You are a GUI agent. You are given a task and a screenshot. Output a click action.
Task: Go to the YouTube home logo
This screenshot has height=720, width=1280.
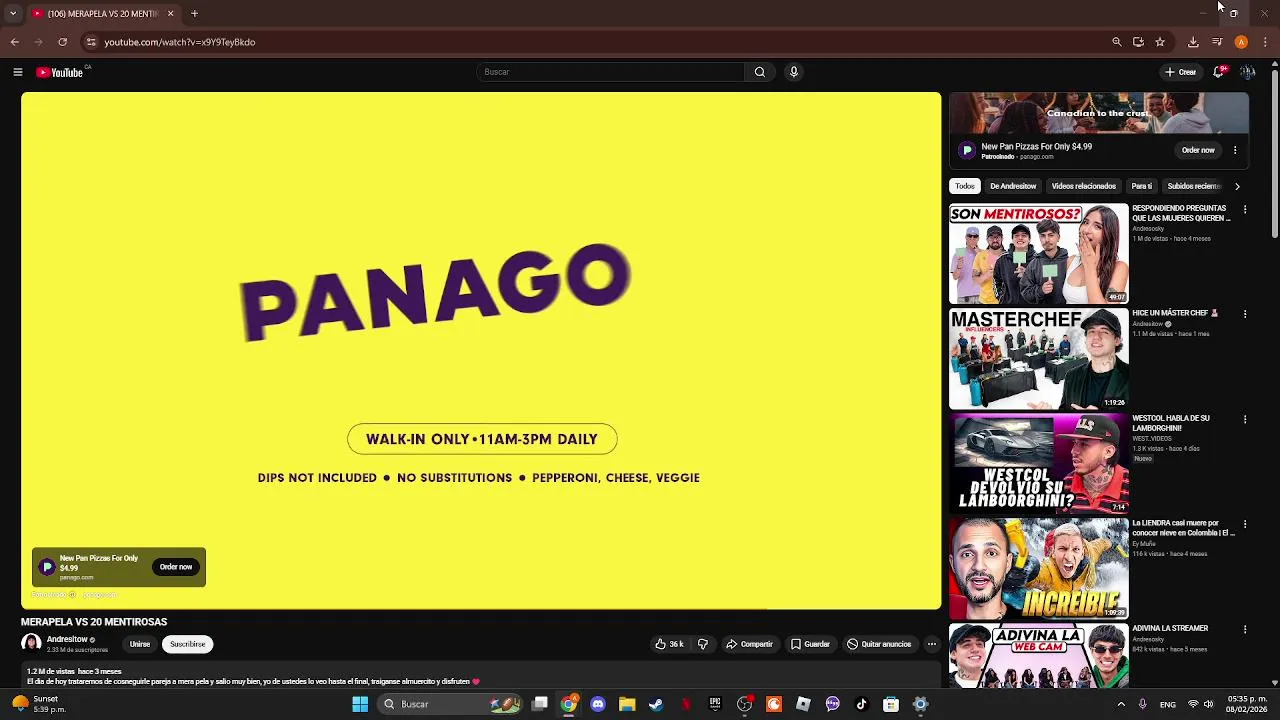click(x=60, y=72)
